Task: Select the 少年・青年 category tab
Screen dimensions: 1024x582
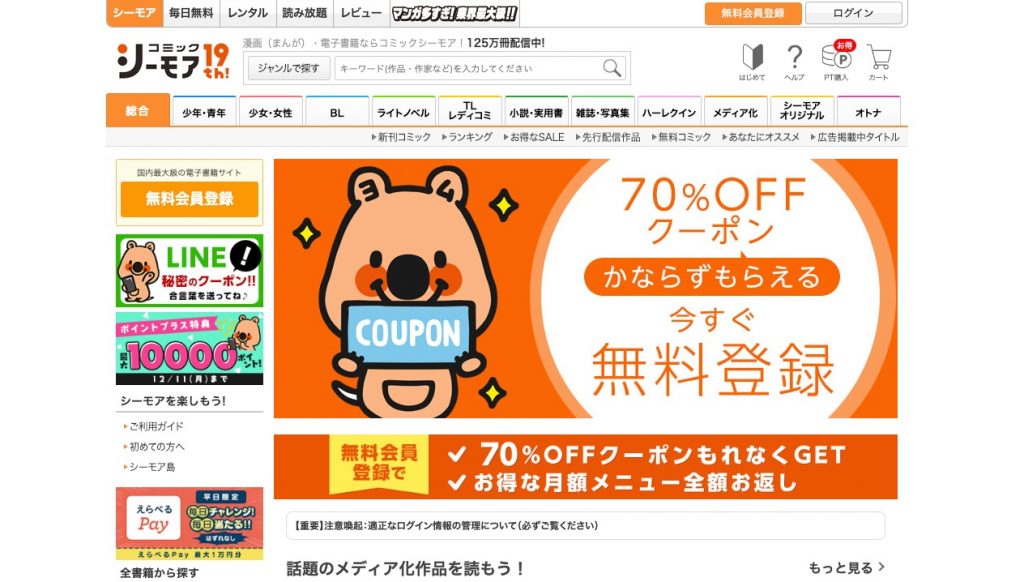Action: click(x=204, y=112)
